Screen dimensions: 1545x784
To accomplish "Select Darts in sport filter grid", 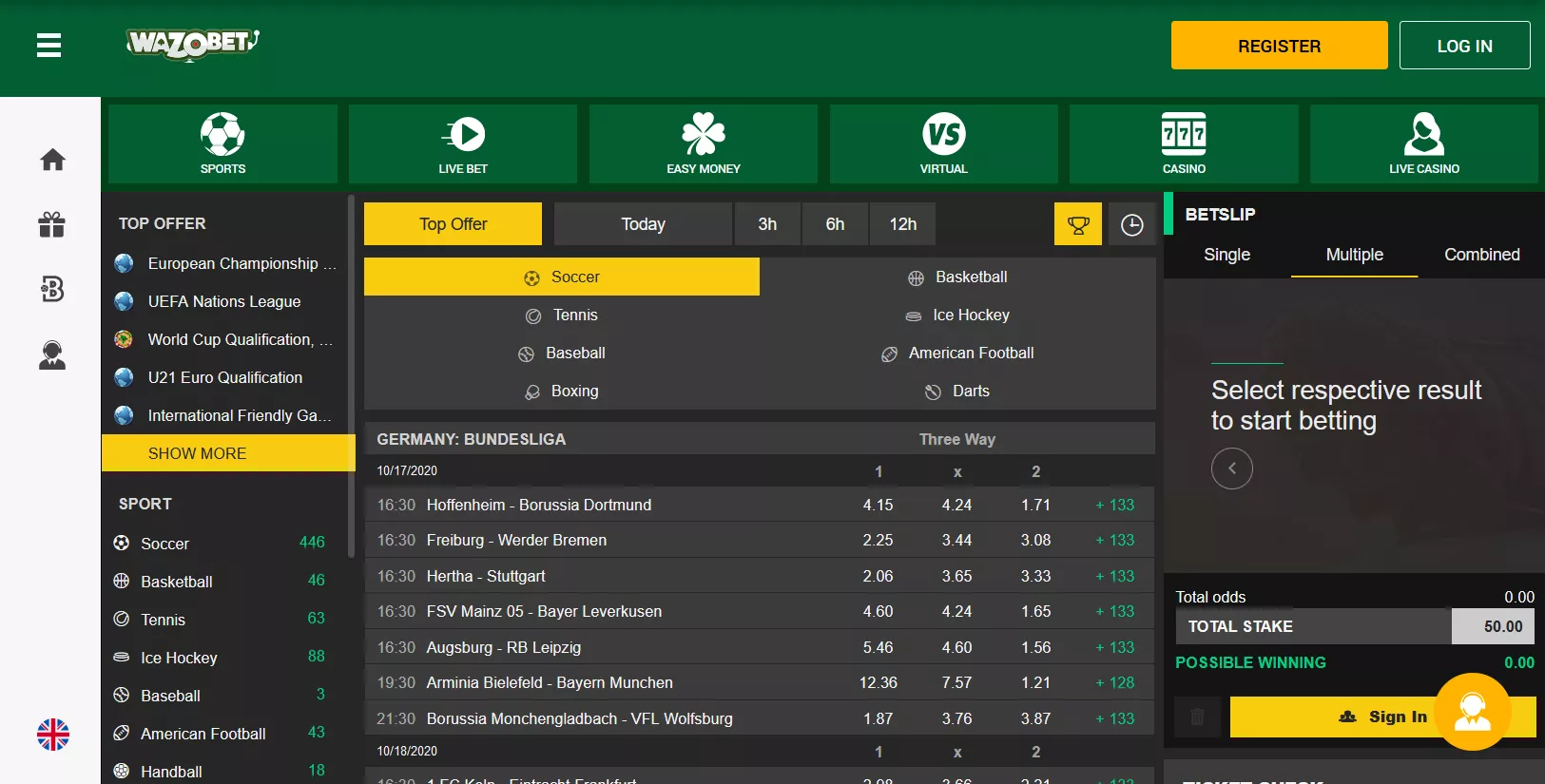I will (957, 391).
